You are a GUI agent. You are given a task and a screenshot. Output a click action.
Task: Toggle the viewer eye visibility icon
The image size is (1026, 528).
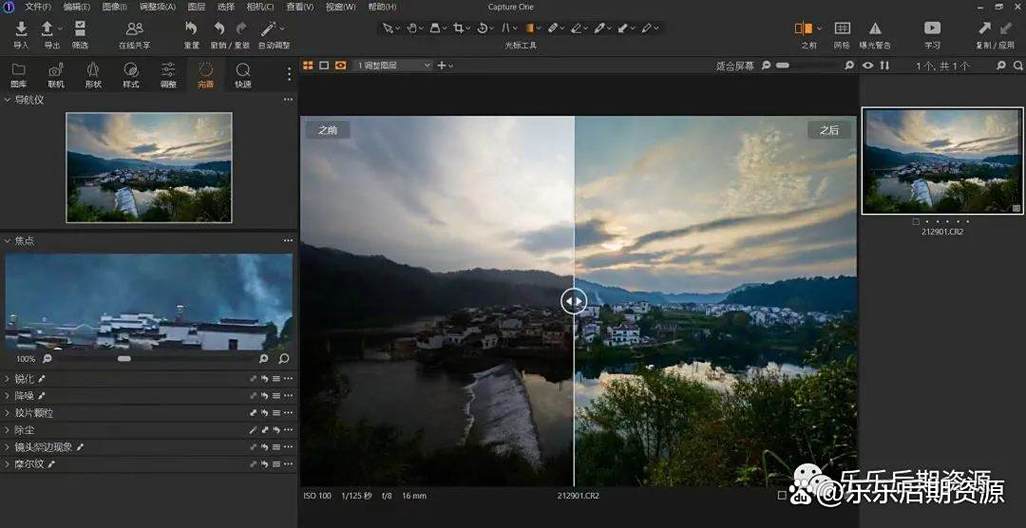pos(868,65)
